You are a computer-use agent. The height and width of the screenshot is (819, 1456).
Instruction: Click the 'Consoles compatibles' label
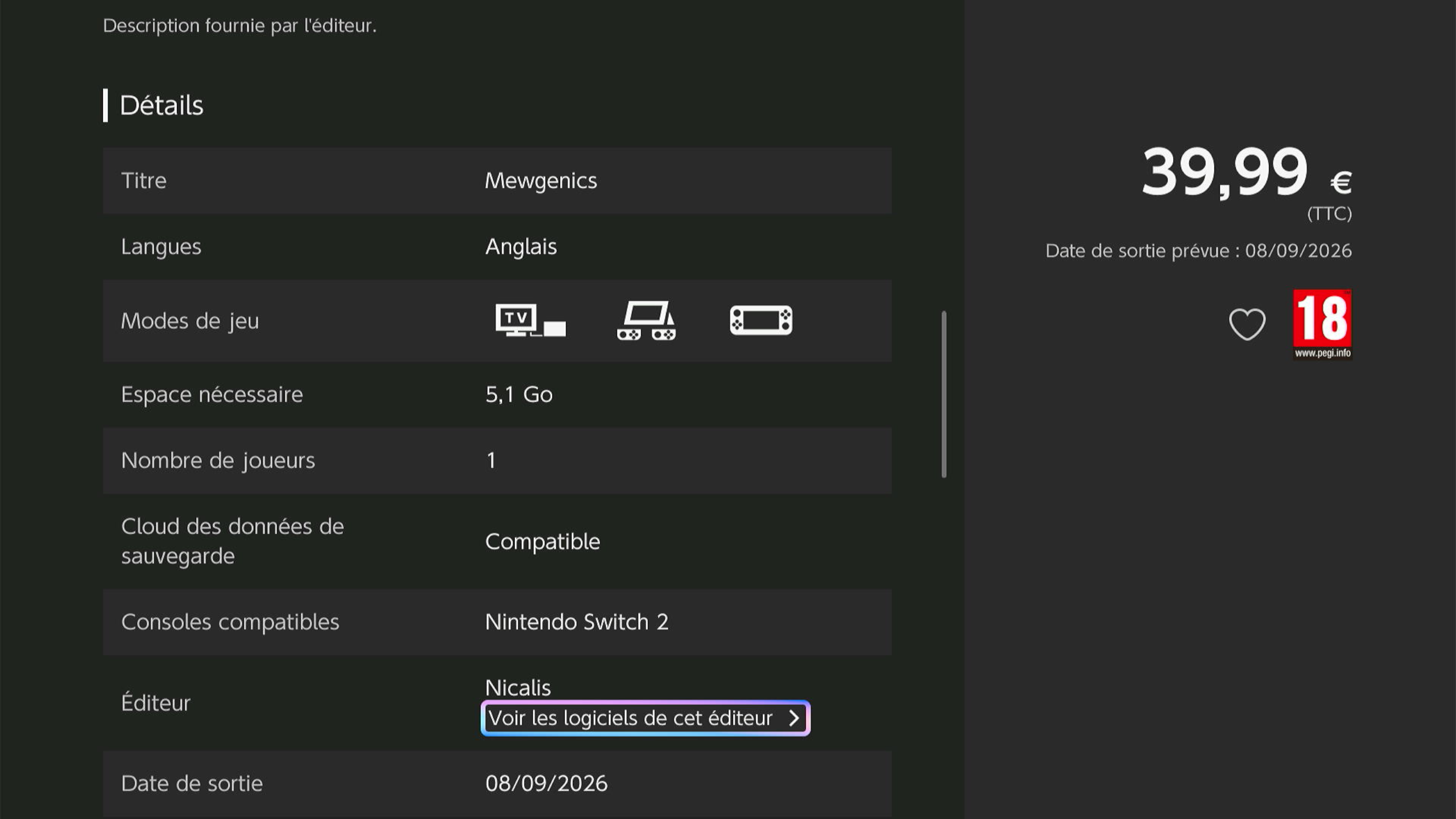pos(230,622)
